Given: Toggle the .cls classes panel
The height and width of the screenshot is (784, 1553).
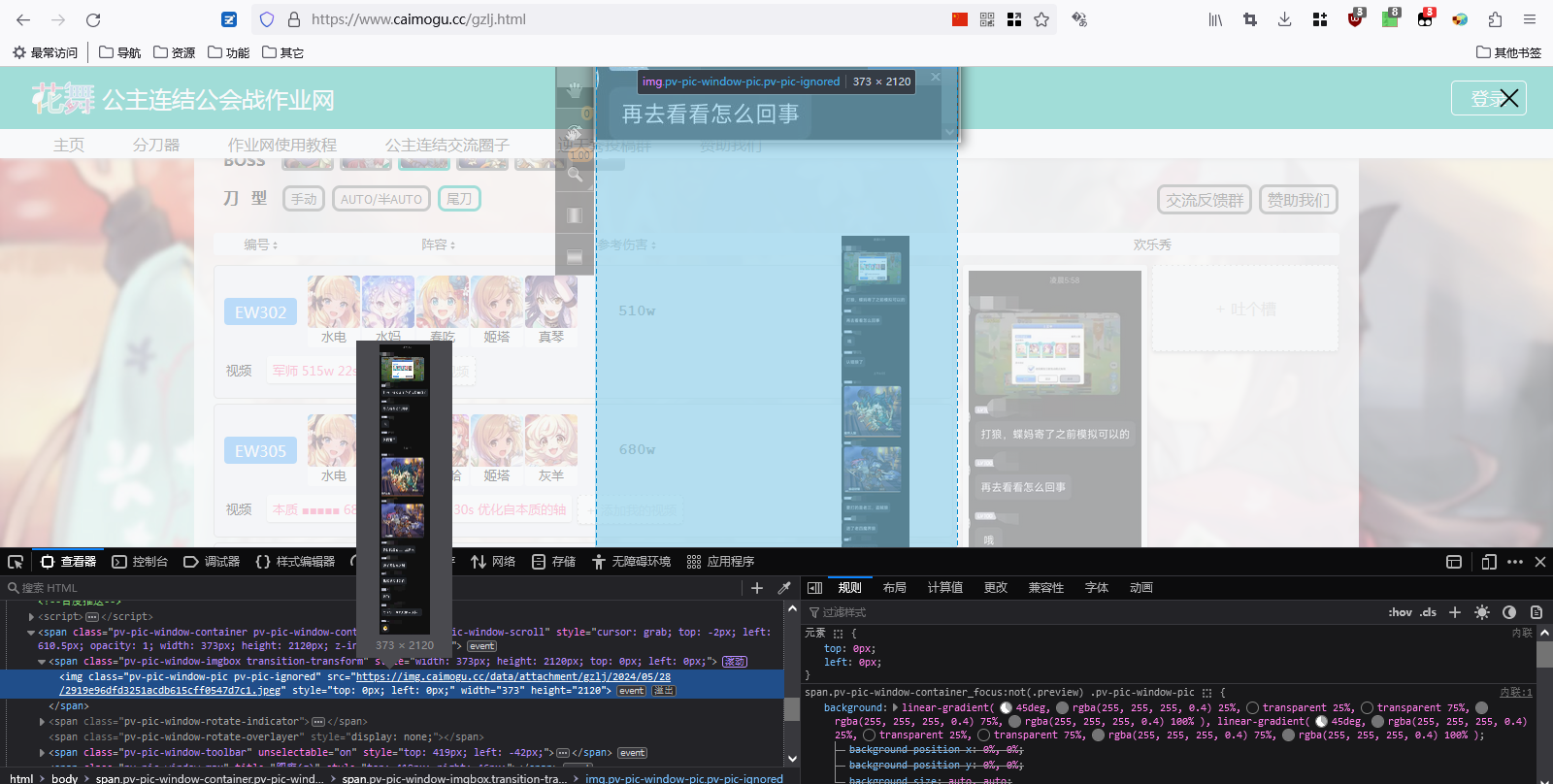Looking at the screenshot, I should coord(1428,612).
